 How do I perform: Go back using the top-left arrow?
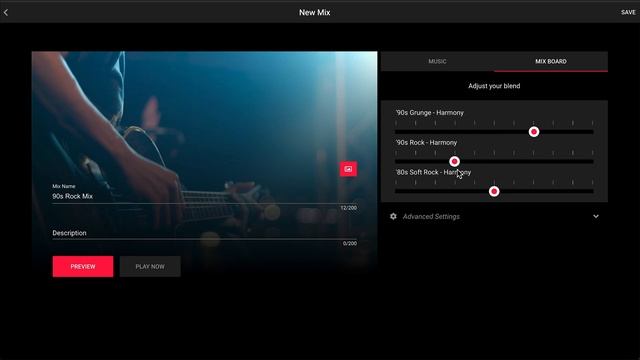6,13
